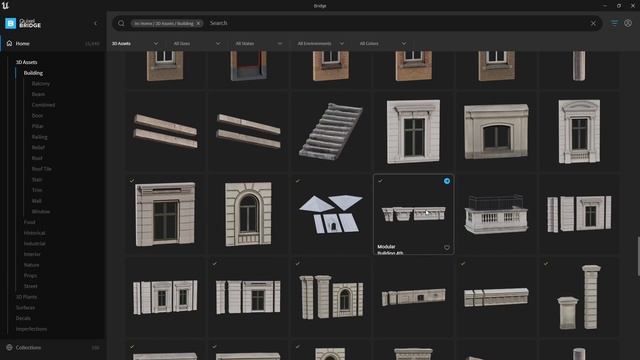Select the Building category
Image resolution: width=640 pixels, height=360 pixels.
point(33,73)
